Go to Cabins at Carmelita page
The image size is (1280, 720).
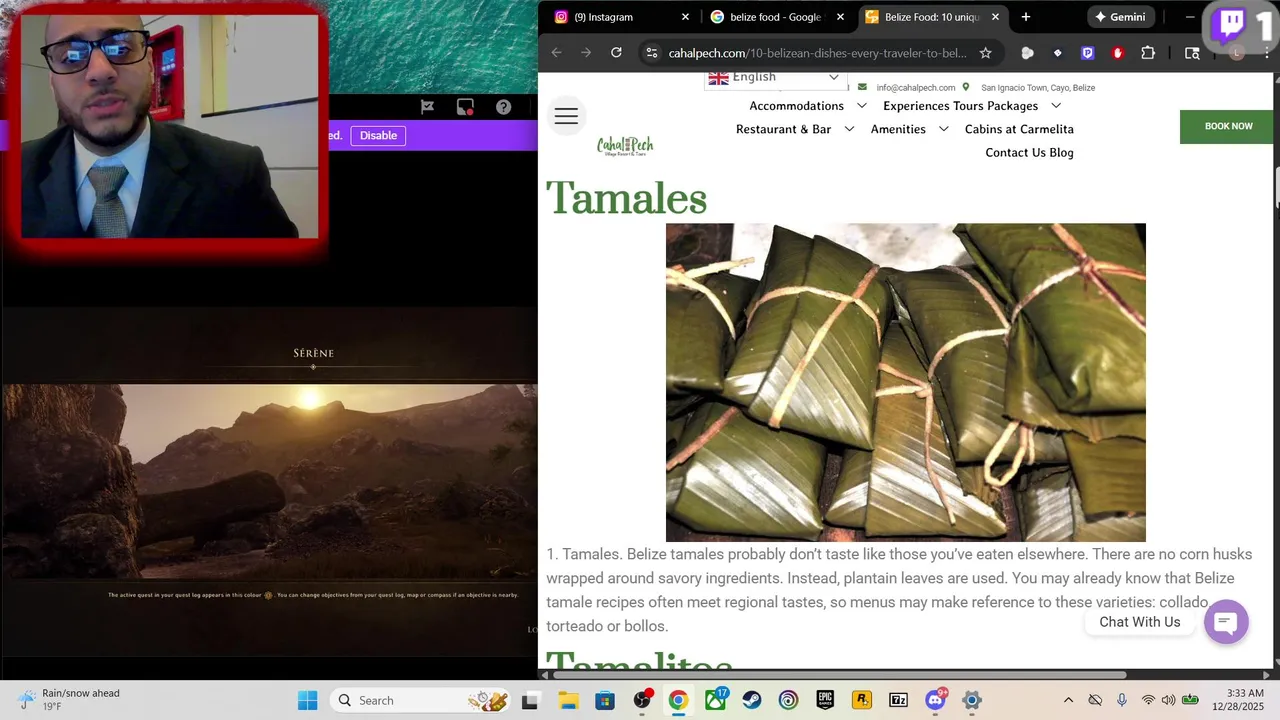[x=1019, y=129]
